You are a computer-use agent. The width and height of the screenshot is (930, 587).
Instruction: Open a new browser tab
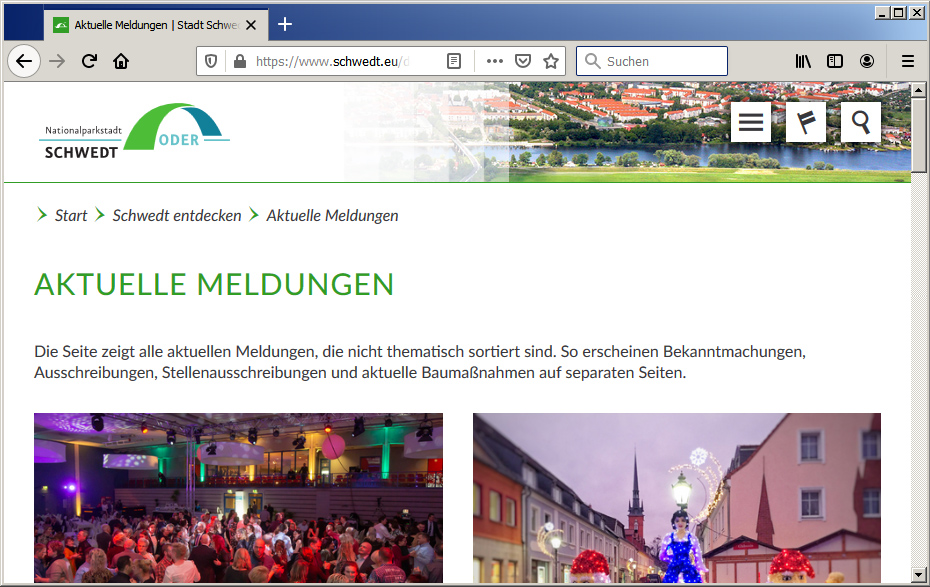pos(285,24)
